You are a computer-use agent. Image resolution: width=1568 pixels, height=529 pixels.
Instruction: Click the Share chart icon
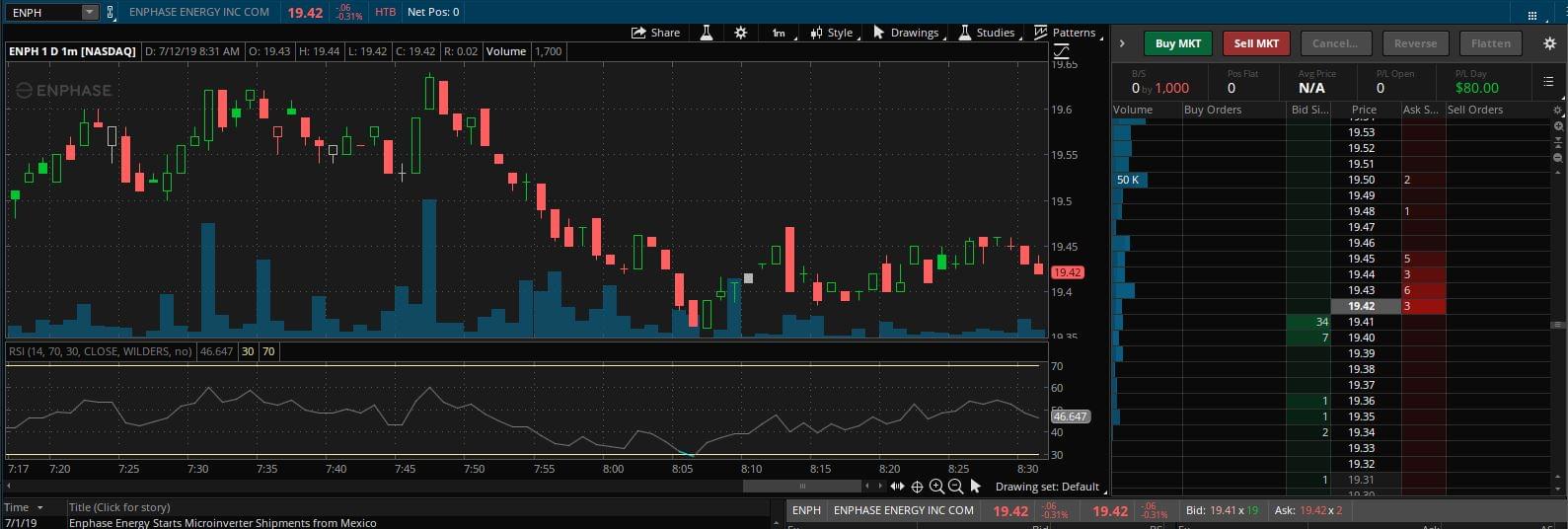click(655, 33)
